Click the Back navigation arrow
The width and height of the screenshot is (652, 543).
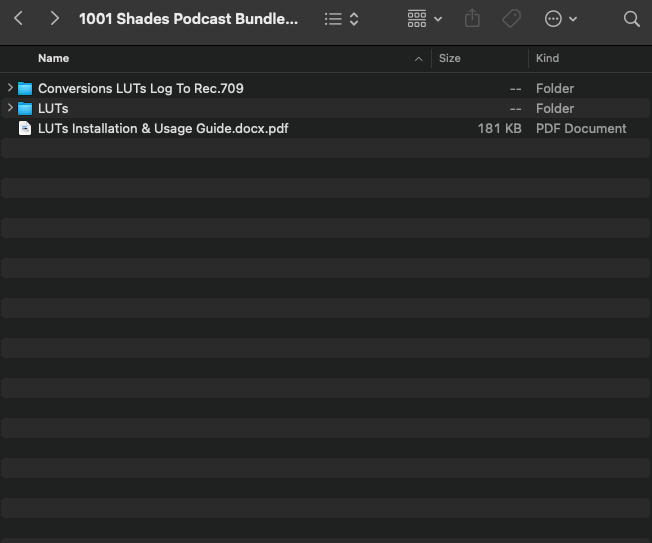pyautogui.click(x=19, y=19)
